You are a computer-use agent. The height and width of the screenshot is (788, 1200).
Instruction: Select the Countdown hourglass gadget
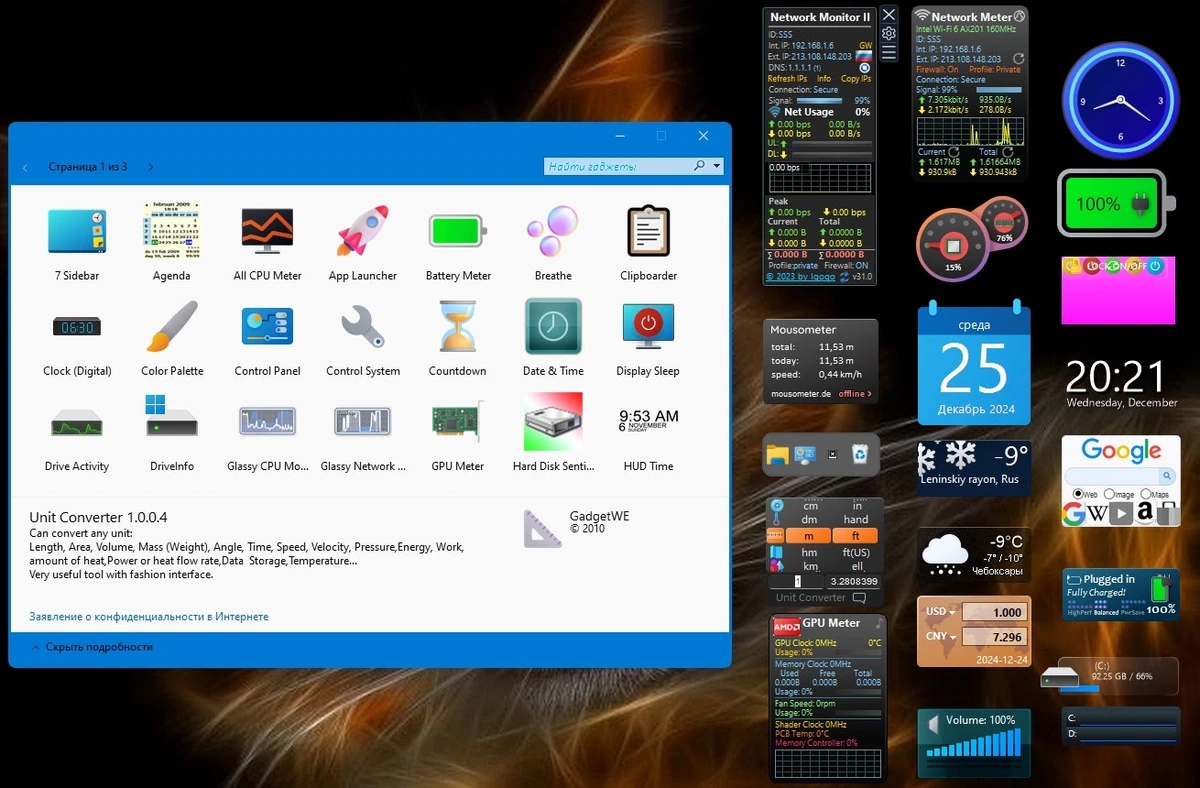point(457,327)
